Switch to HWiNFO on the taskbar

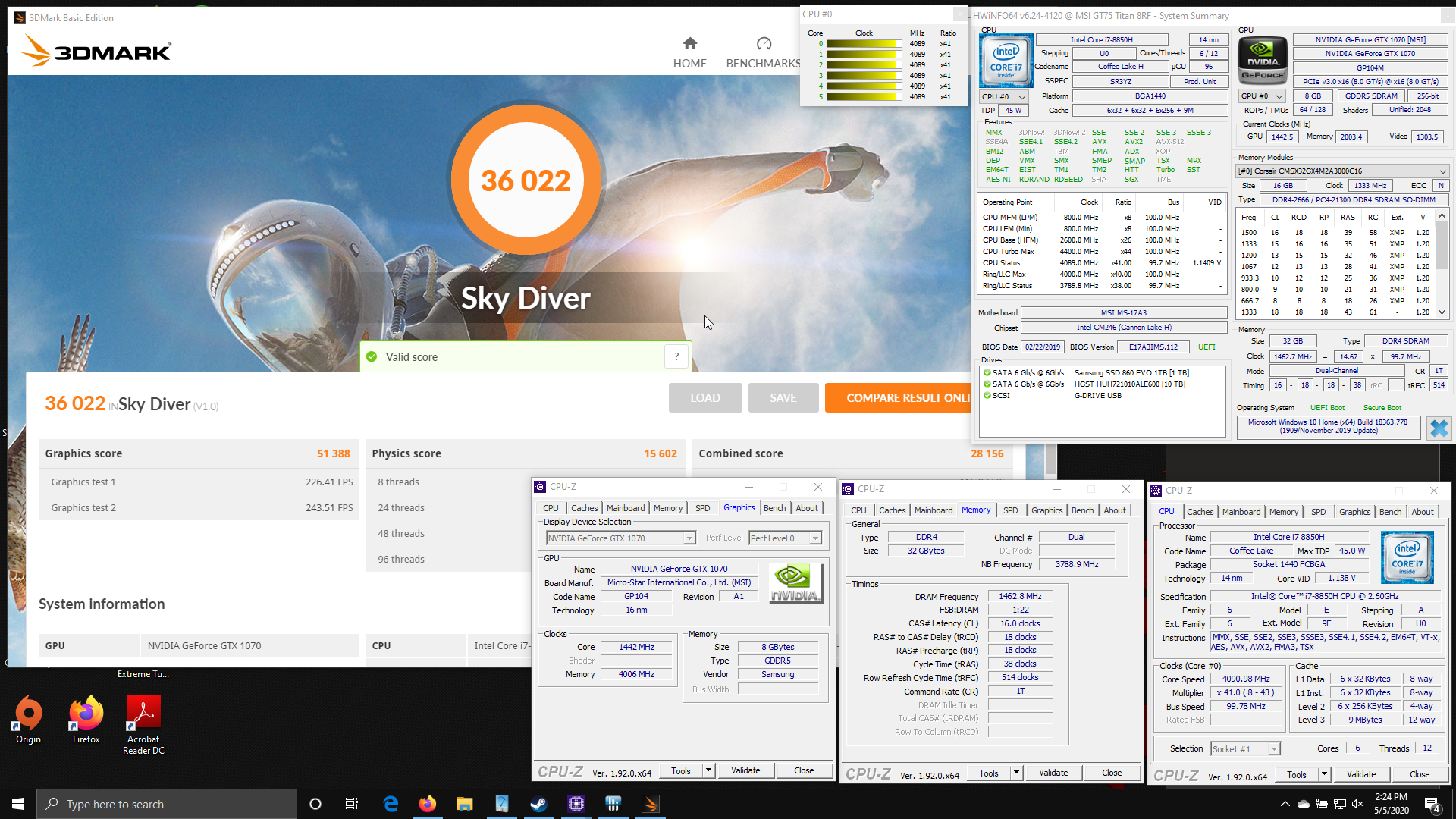613,804
